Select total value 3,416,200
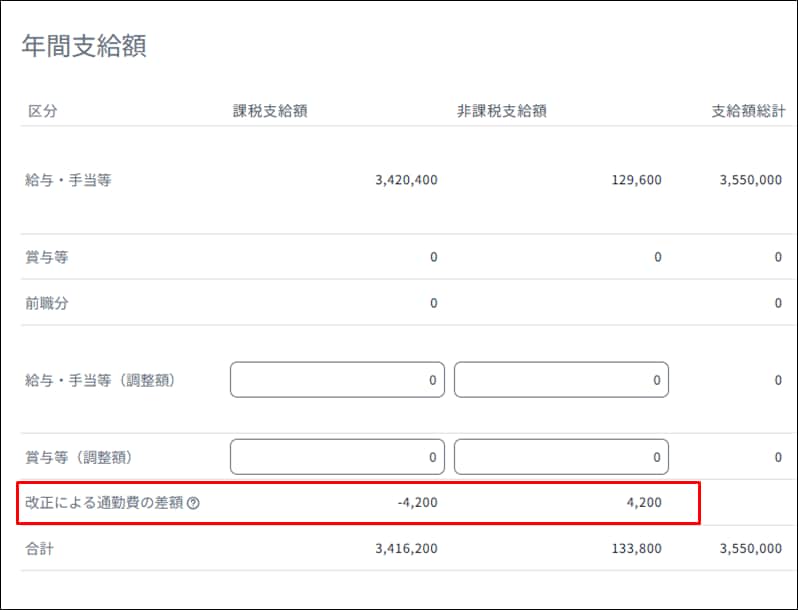Viewport: 798px width, 610px height. (x=406, y=549)
